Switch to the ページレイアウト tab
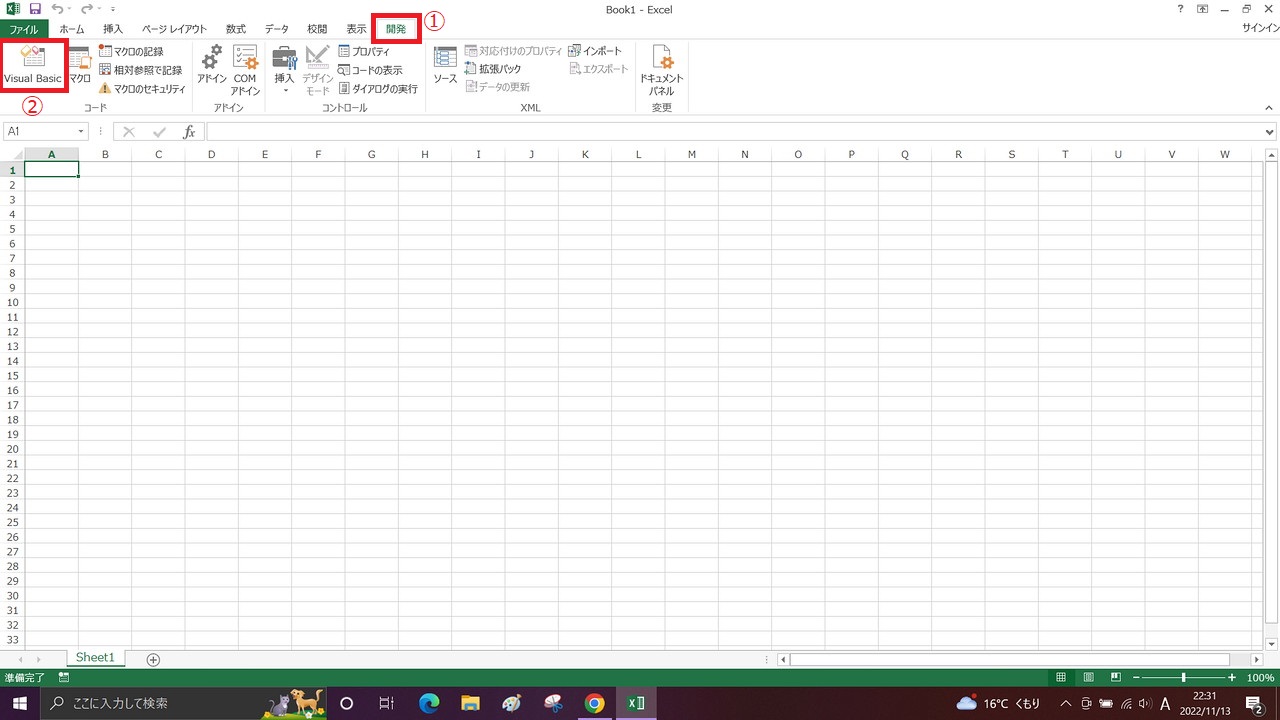Image resolution: width=1280 pixels, height=720 pixels. (x=174, y=29)
